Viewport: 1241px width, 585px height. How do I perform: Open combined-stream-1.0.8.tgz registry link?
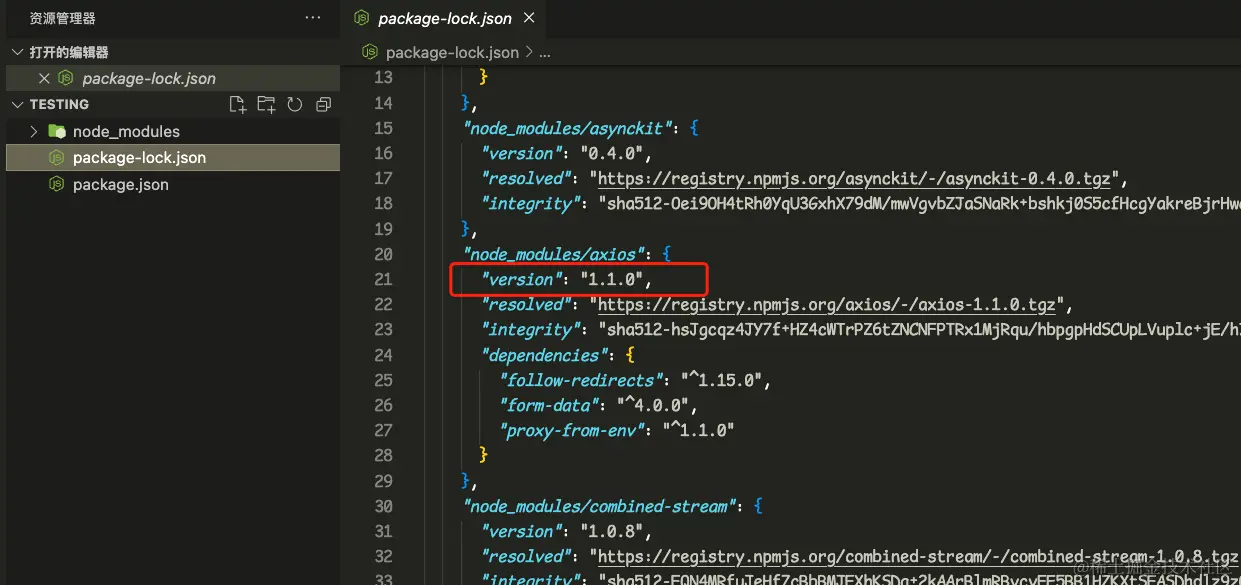pos(918,557)
